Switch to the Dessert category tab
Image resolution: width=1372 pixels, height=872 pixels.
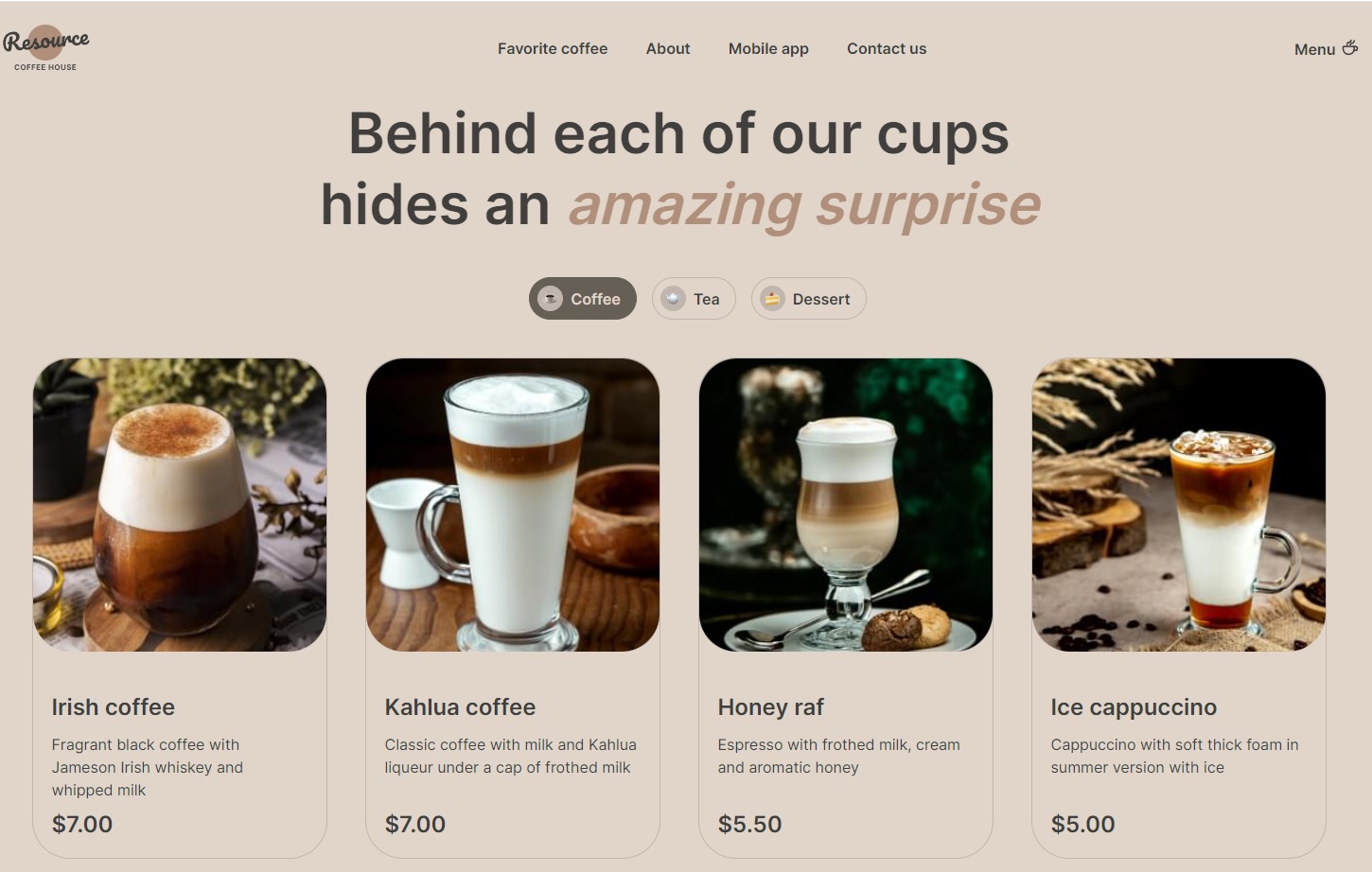pyautogui.click(x=809, y=299)
